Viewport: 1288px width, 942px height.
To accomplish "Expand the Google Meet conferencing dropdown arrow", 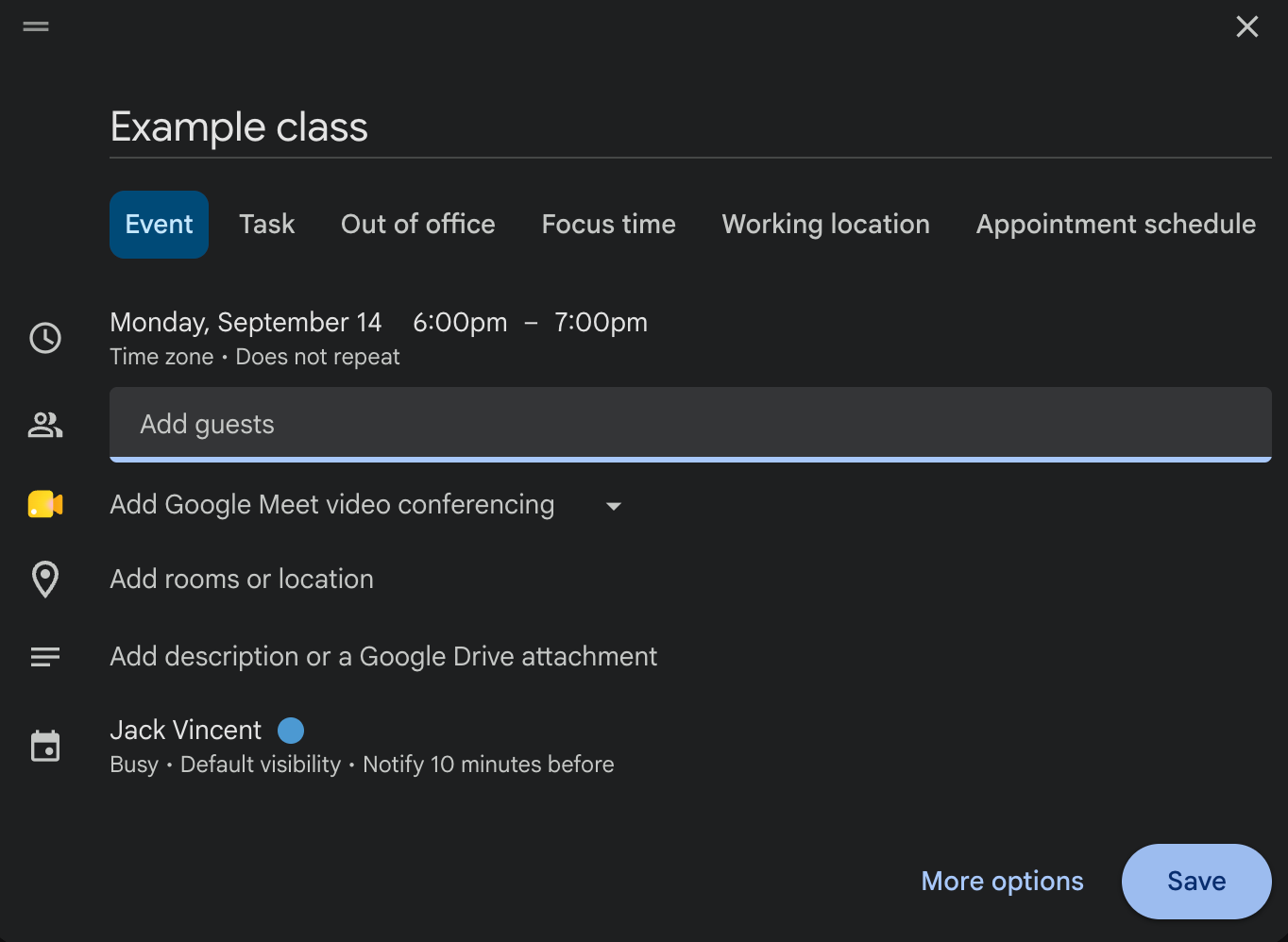I will coord(614,506).
